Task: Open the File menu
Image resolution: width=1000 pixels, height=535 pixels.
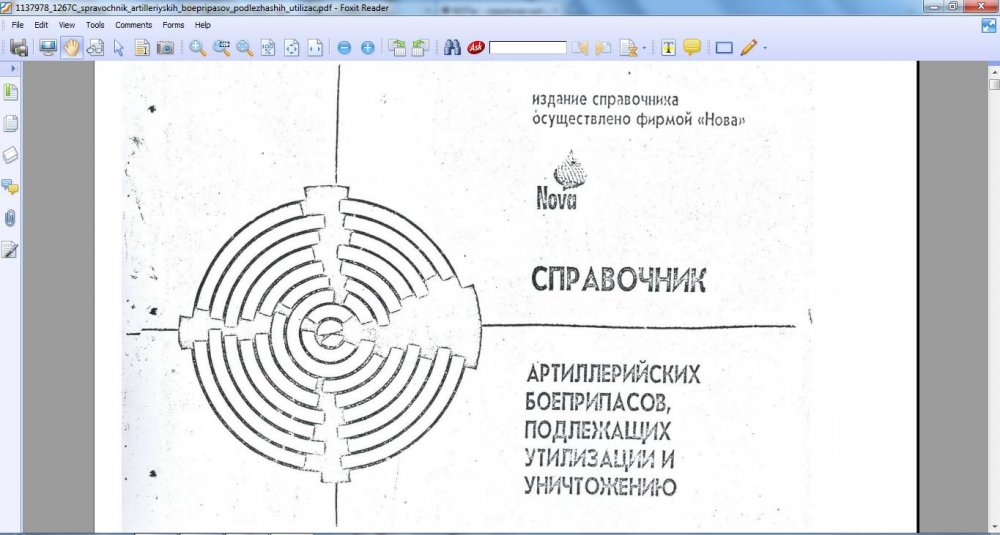Action: (17, 25)
